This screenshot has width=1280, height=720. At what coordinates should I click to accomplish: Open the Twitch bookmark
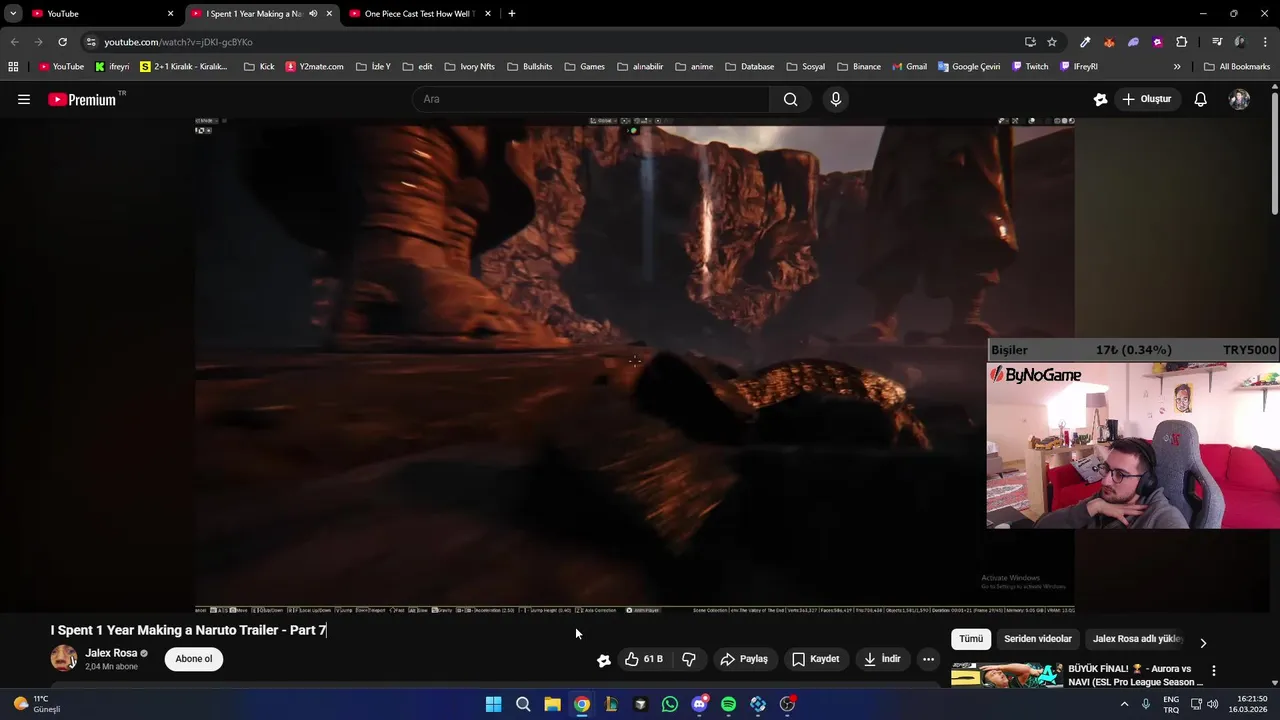coord(1030,67)
